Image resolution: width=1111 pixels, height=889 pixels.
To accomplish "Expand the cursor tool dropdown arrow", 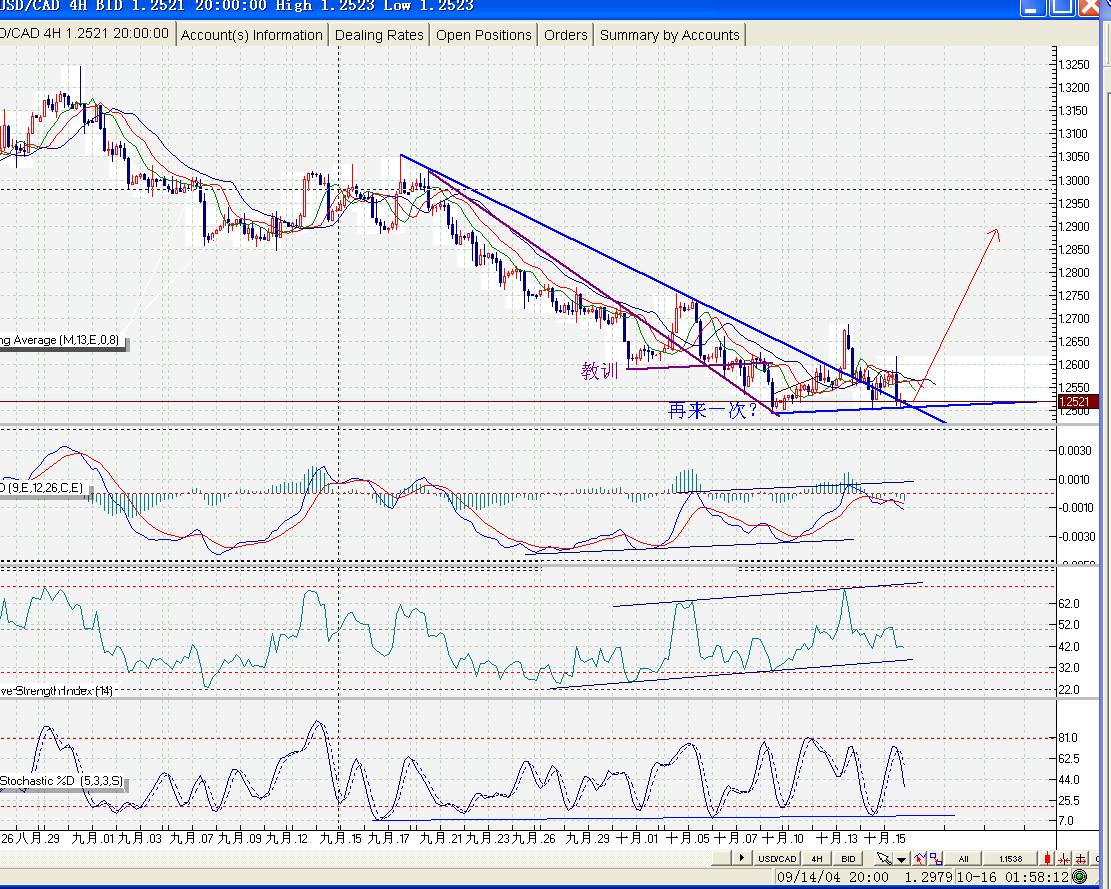I will point(901,859).
